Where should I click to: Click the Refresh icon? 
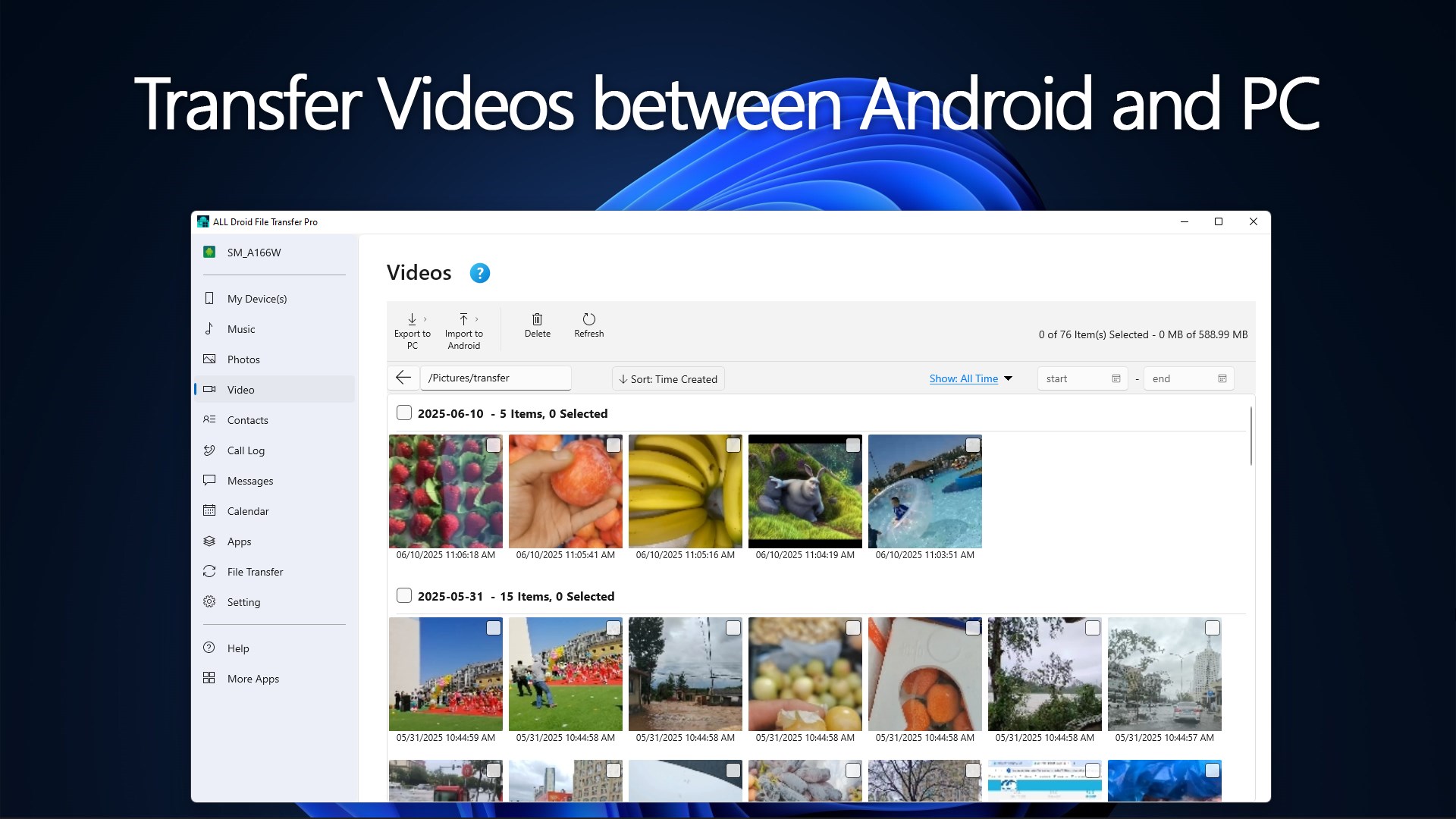coord(588,319)
